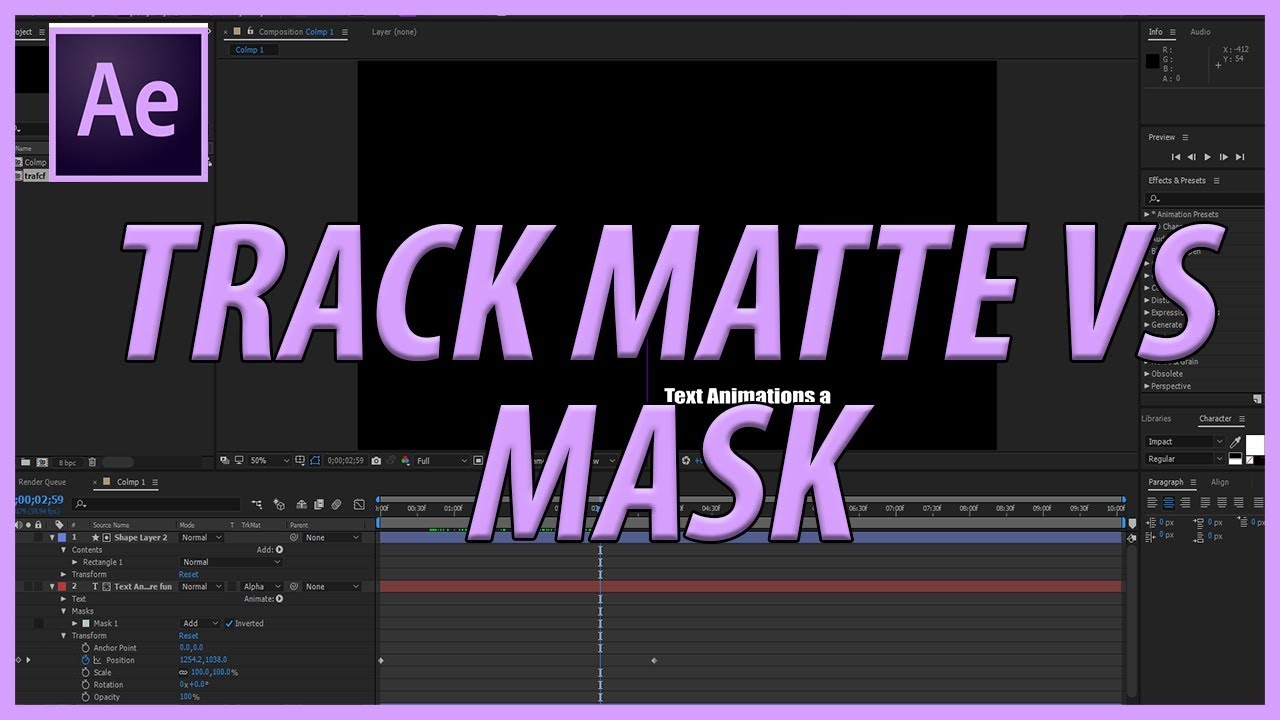The width and height of the screenshot is (1280, 720).
Task: Click the motion blur toggle in timeline toolbar
Action: point(336,504)
